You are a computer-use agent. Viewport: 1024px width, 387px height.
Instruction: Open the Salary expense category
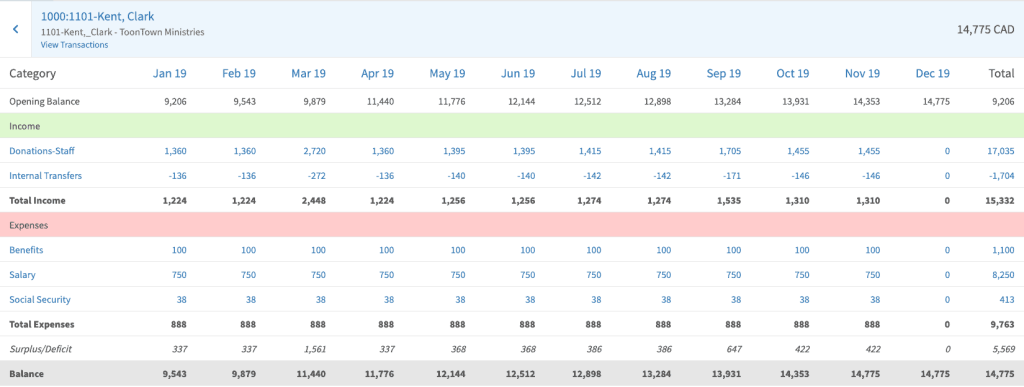point(22,275)
